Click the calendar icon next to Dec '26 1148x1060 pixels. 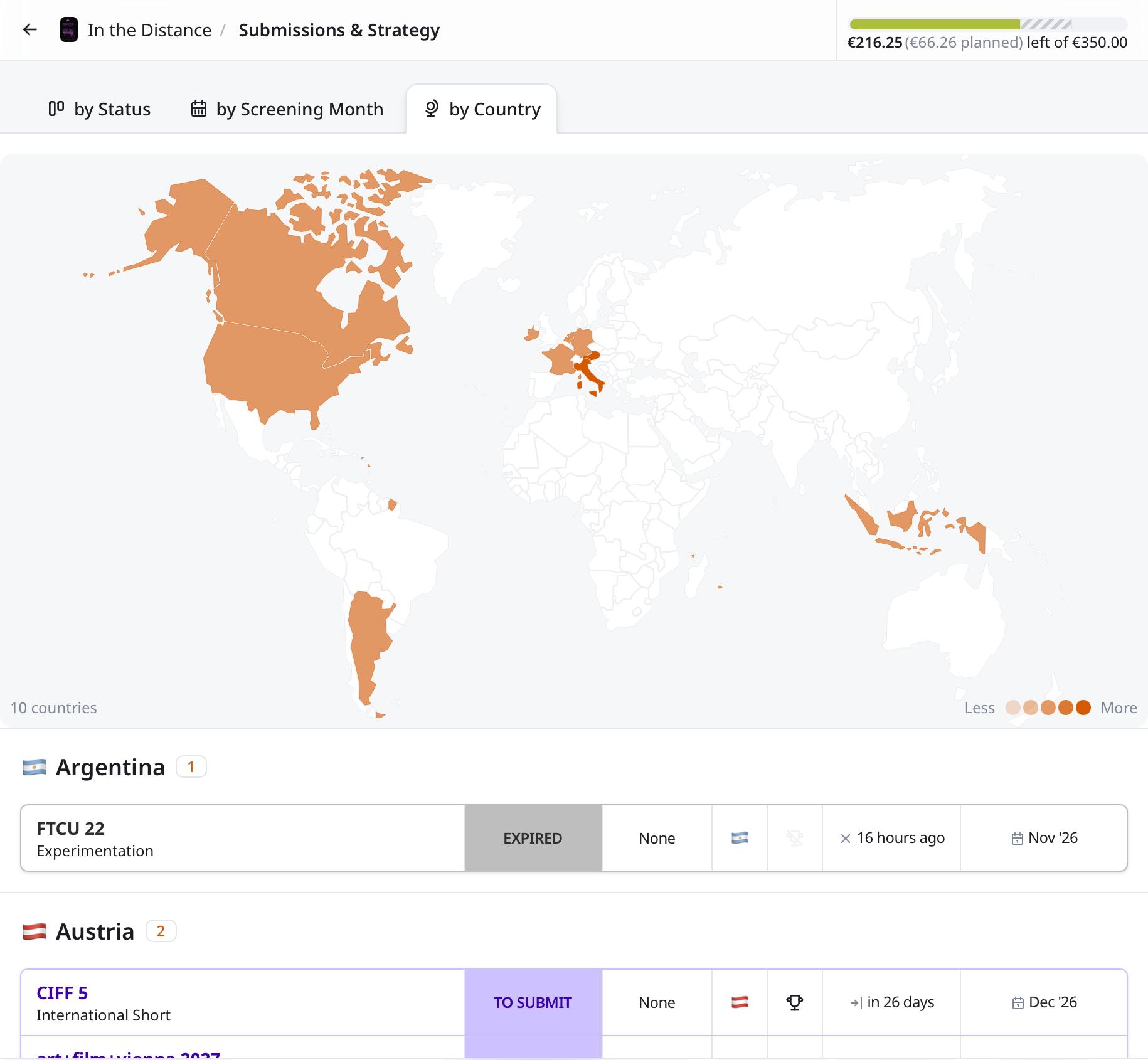(1018, 1003)
